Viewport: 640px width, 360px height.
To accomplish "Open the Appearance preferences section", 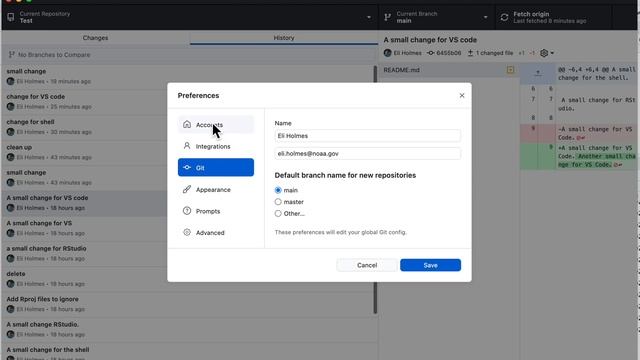I will [216, 189].
